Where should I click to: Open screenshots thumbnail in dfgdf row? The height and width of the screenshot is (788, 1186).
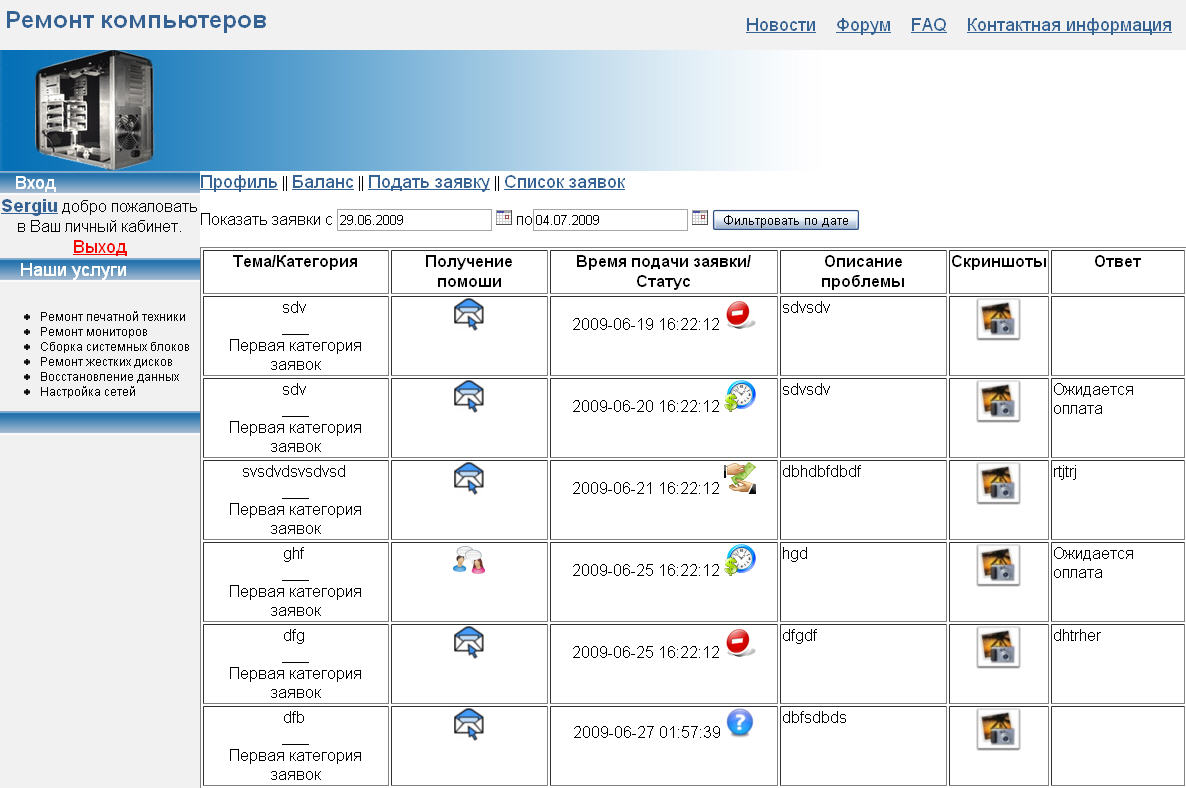click(x=998, y=647)
